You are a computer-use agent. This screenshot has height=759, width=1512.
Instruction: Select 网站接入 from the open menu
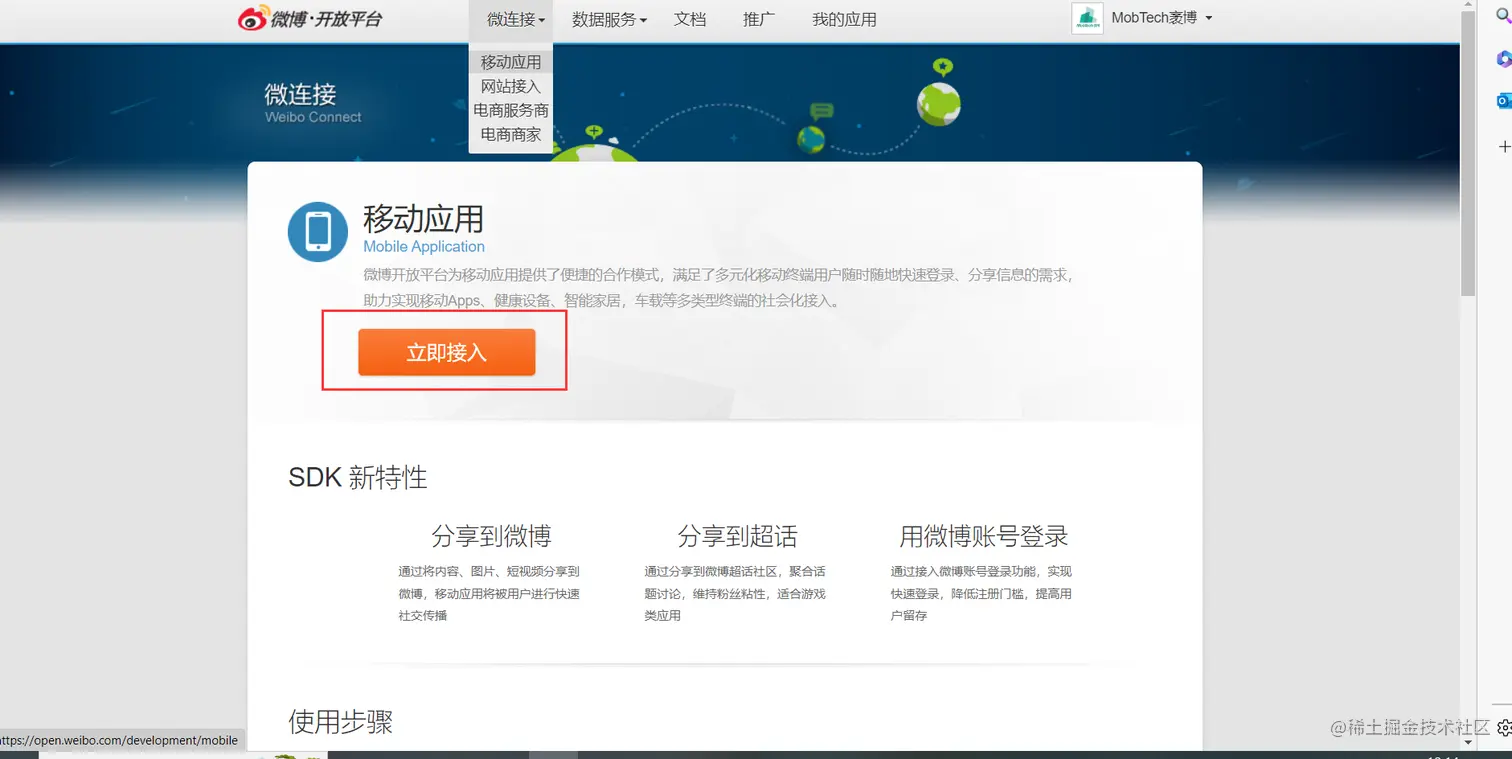point(510,86)
